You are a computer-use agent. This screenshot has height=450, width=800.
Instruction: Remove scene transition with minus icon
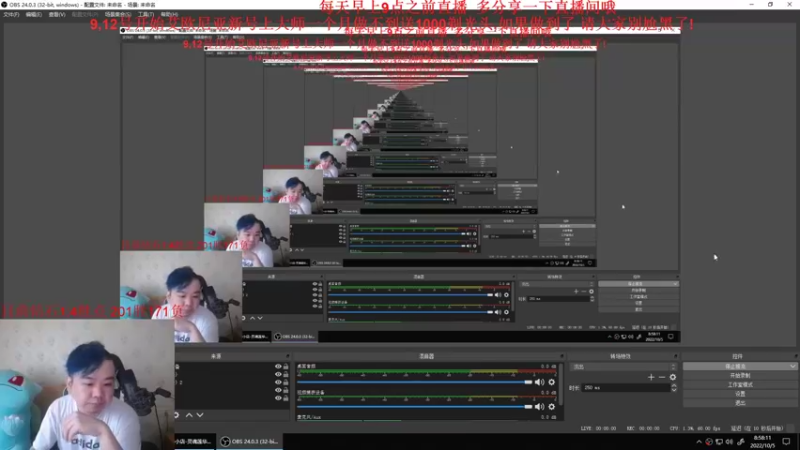click(x=662, y=377)
